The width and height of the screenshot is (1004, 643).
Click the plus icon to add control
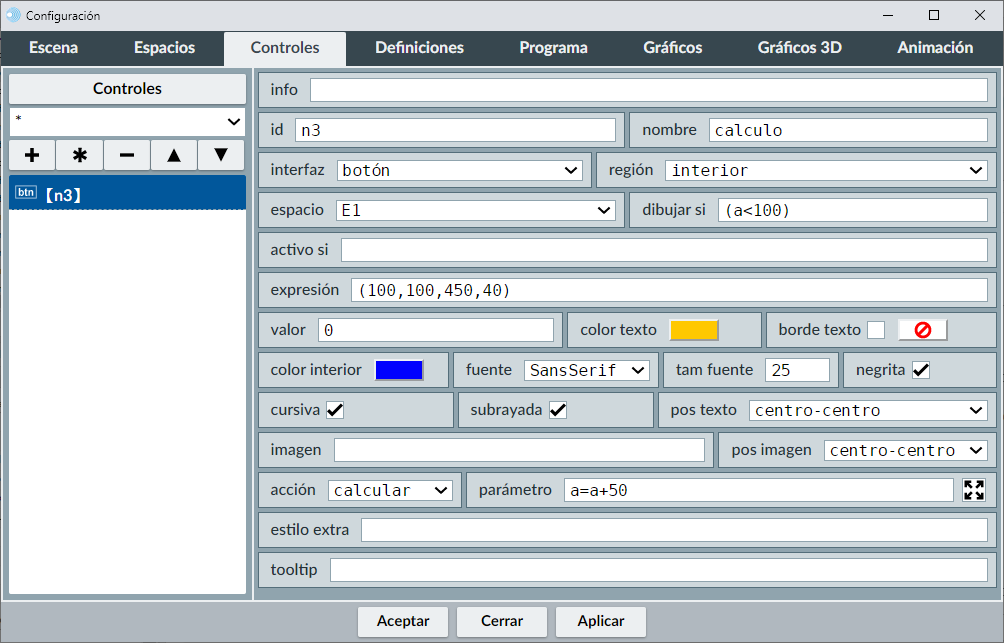click(x=32, y=155)
